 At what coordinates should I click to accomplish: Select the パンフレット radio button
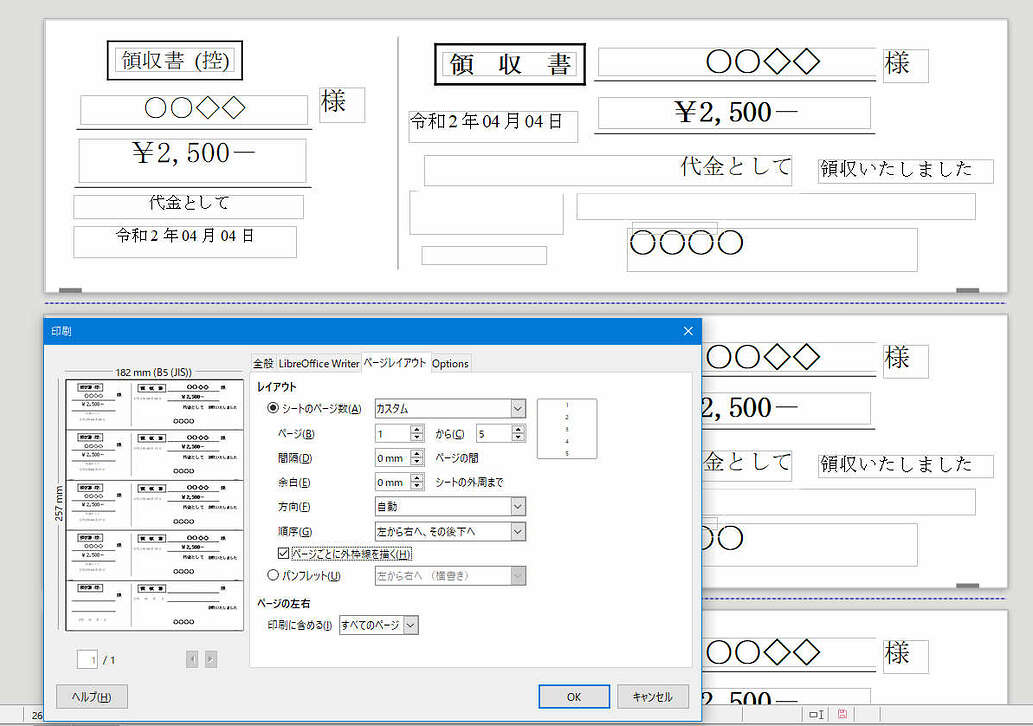pyautogui.click(x=273, y=575)
